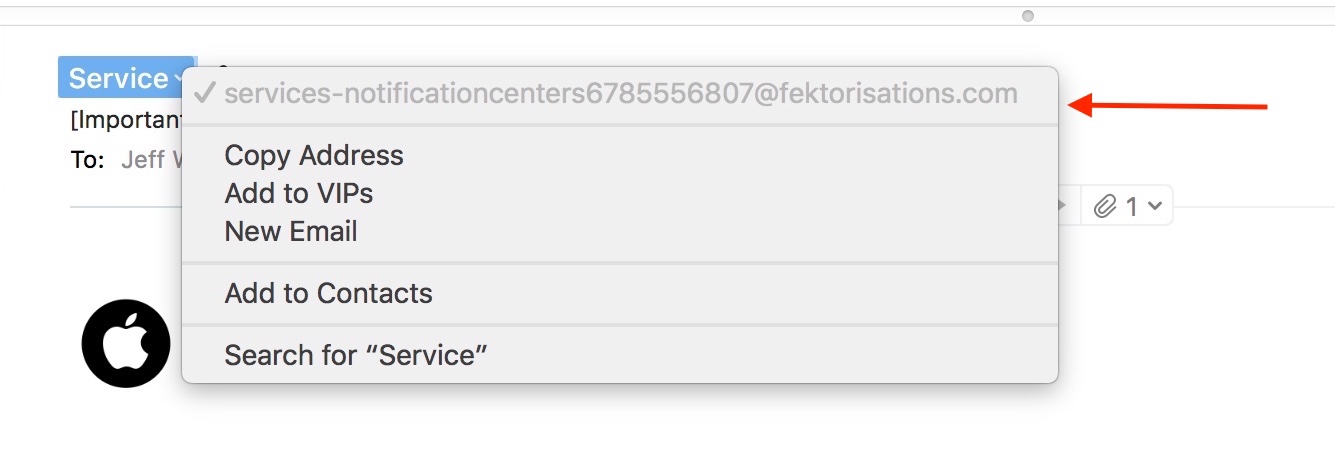Screen dimensions: 1335x463
Task: Select the services-notificationcenters email address entry
Action: coord(620,94)
